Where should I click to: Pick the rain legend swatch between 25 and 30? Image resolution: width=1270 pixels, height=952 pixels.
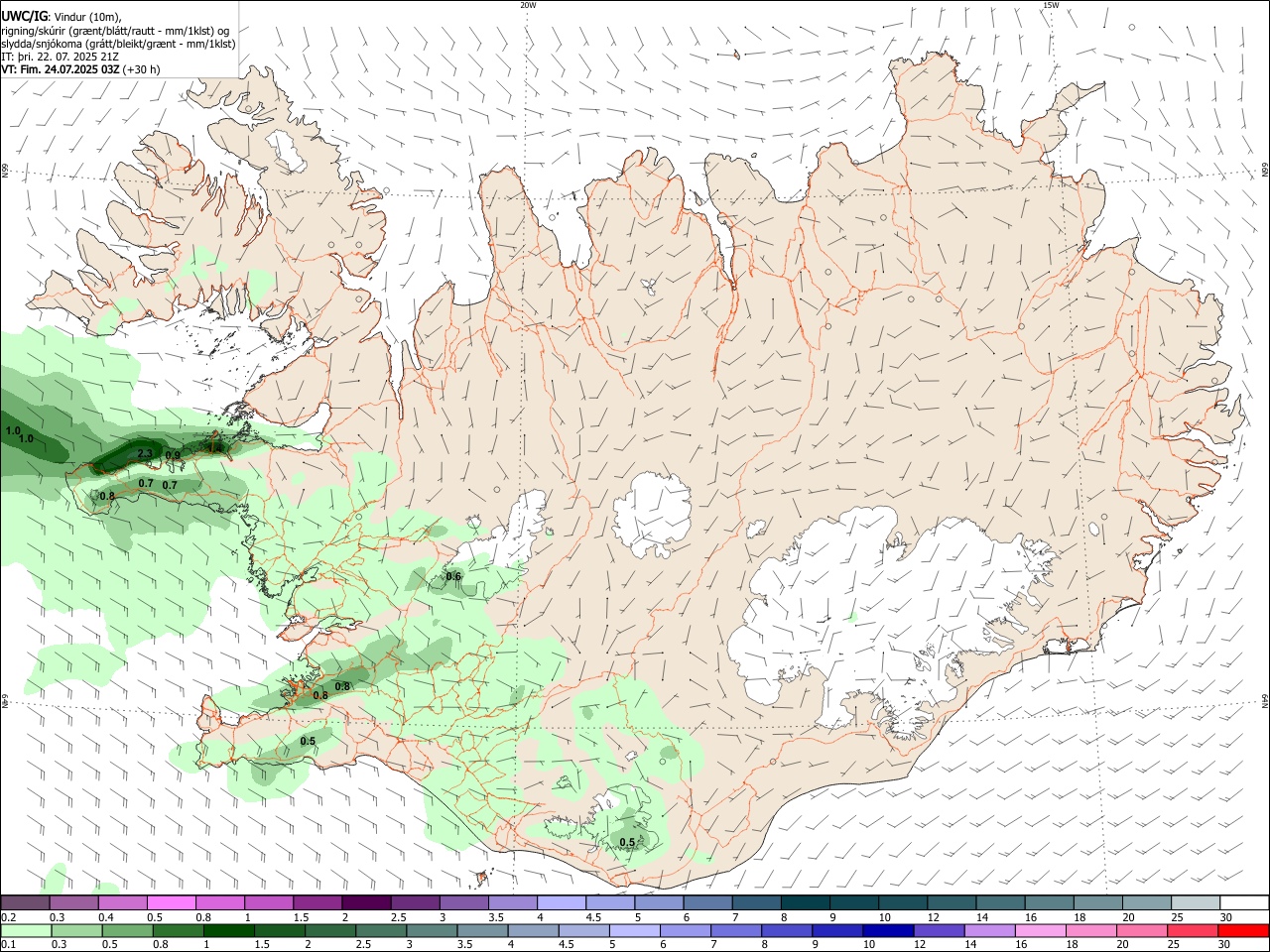(x=1192, y=930)
